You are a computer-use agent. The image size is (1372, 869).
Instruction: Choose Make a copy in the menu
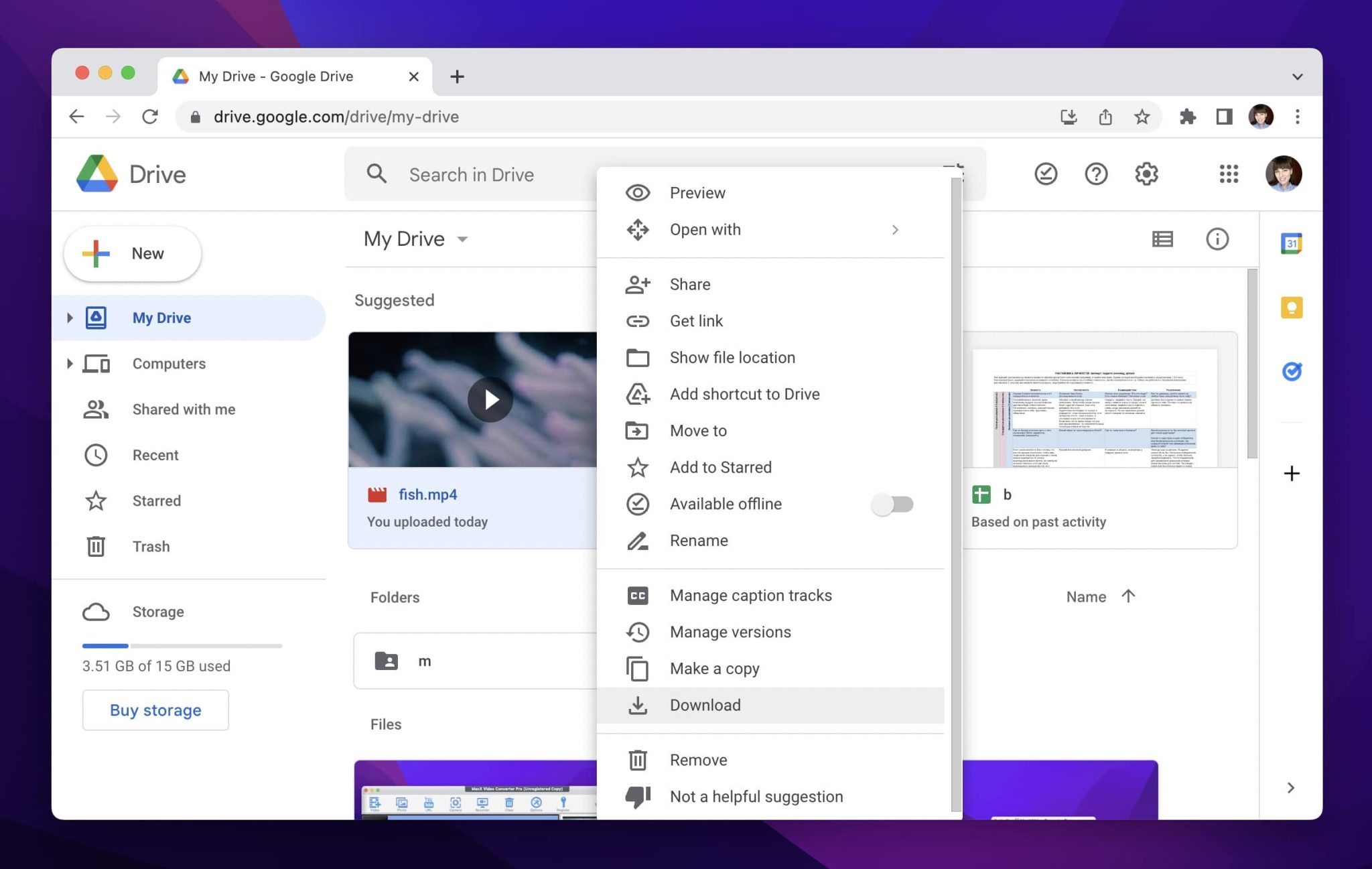pos(714,668)
